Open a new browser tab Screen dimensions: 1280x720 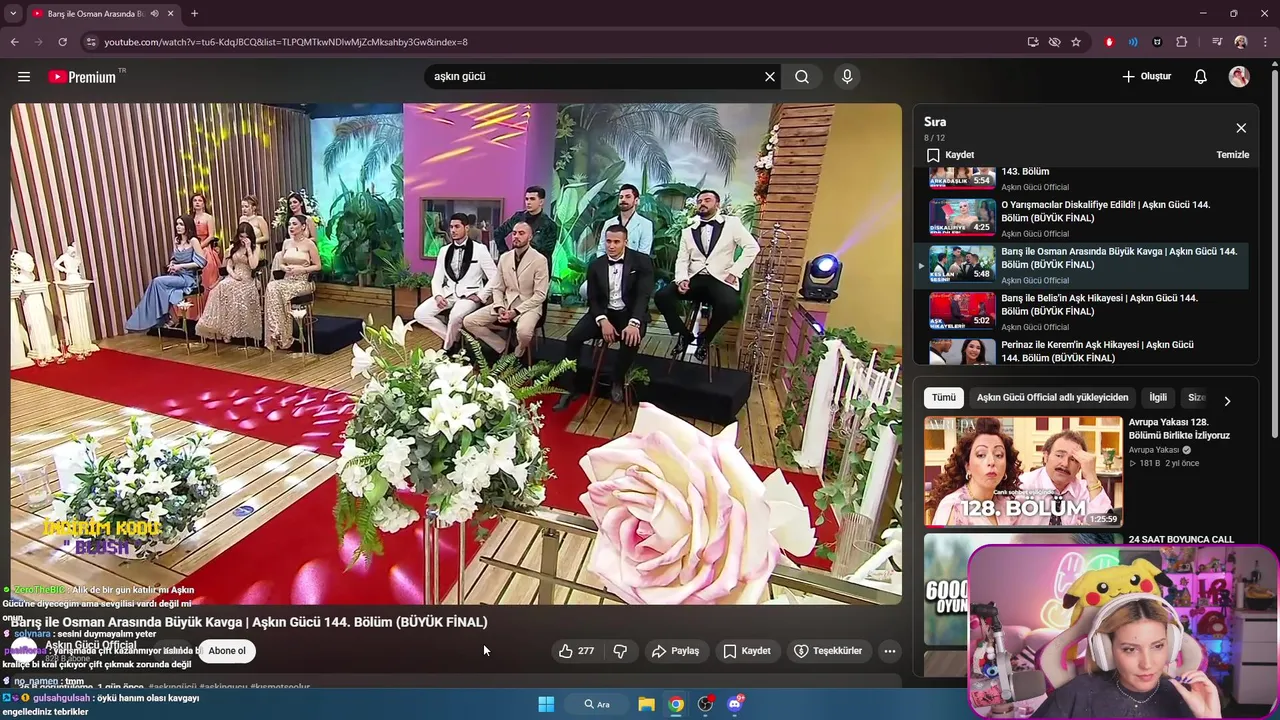tap(194, 14)
